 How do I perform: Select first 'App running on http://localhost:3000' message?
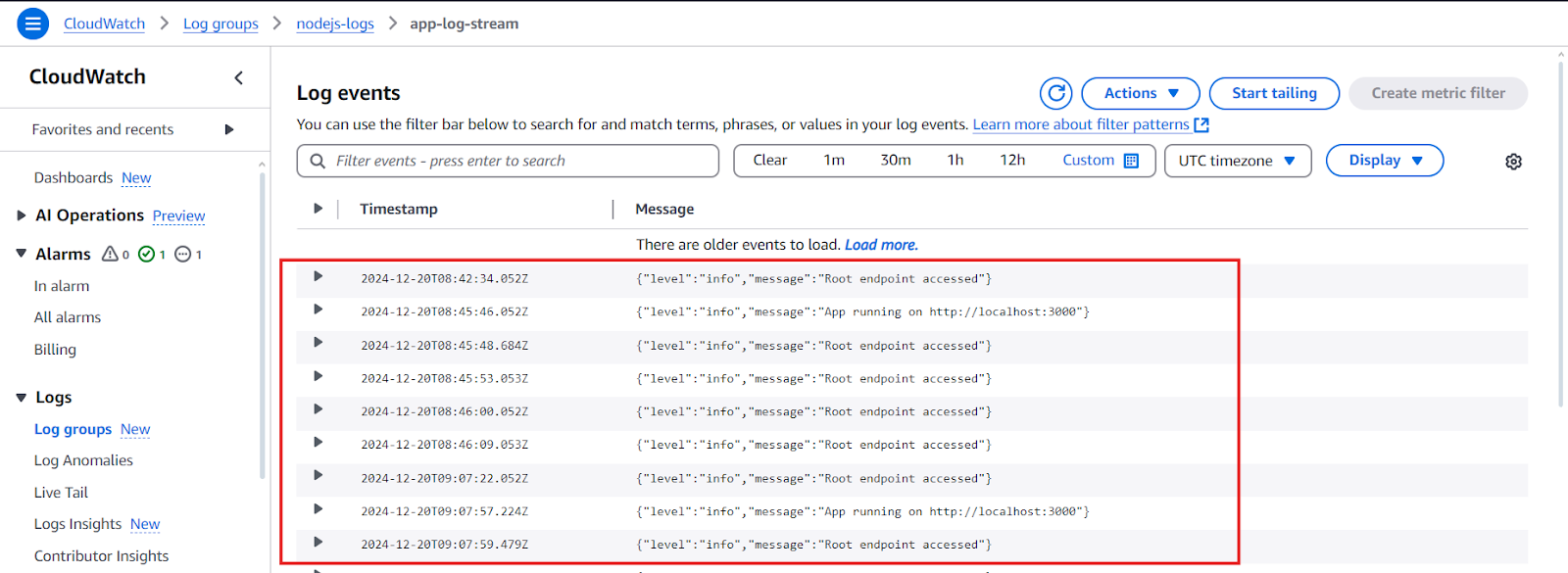(x=862, y=311)
